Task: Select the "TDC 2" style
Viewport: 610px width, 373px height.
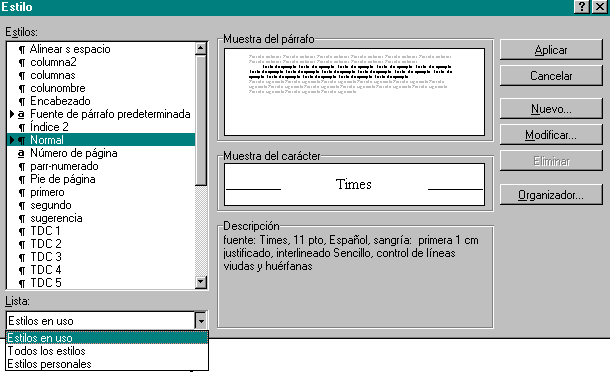Action: [x=101, y=244]
